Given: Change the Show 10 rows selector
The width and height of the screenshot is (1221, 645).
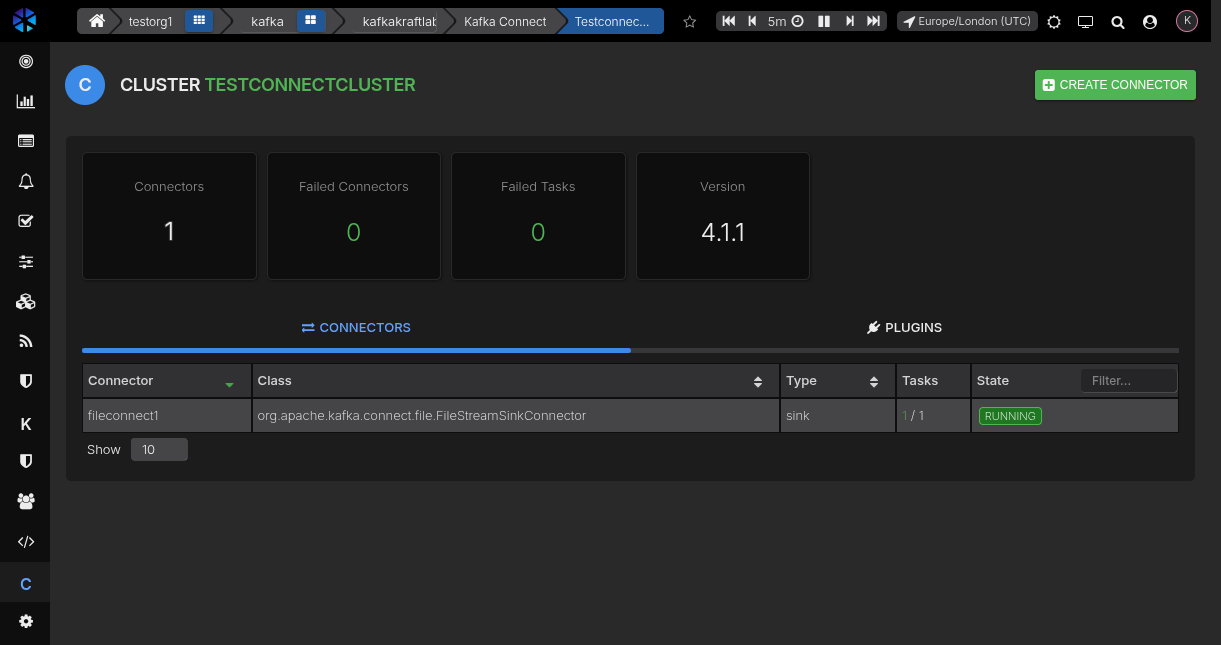Looking at the screenshot, I should click(x=159, y=450).
